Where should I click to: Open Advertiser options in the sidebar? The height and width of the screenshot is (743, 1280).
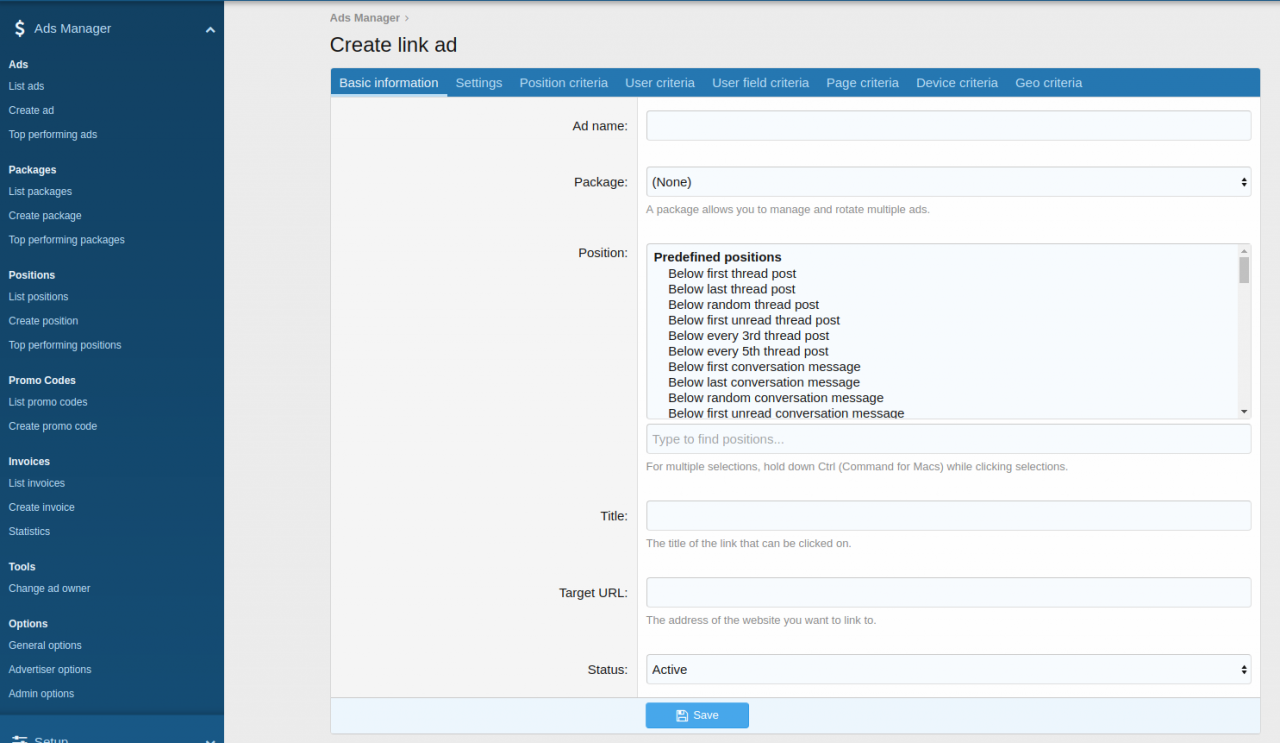click(49, 669)
